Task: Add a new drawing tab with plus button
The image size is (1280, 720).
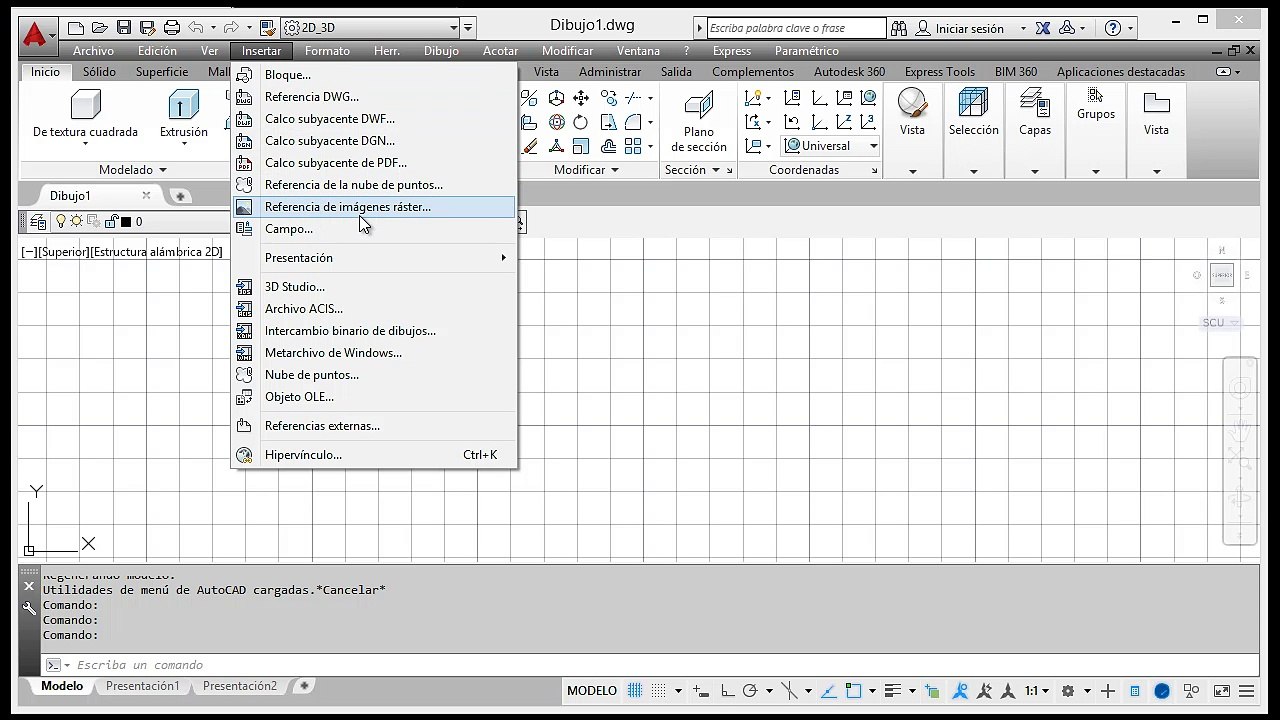Action: (180, 196)
